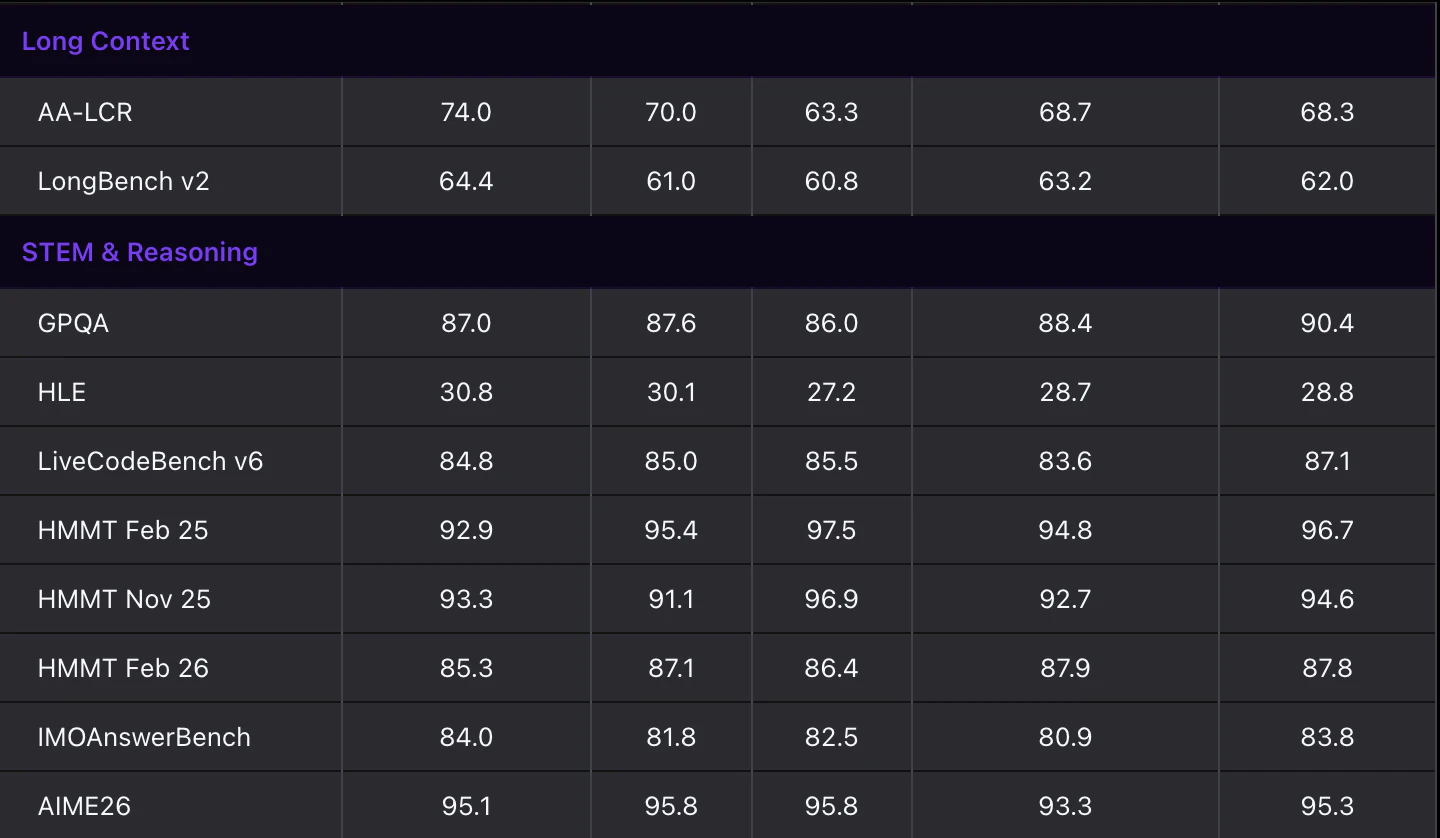
Task: Click the AA-LCR benchmark row label
Action: 85,112
